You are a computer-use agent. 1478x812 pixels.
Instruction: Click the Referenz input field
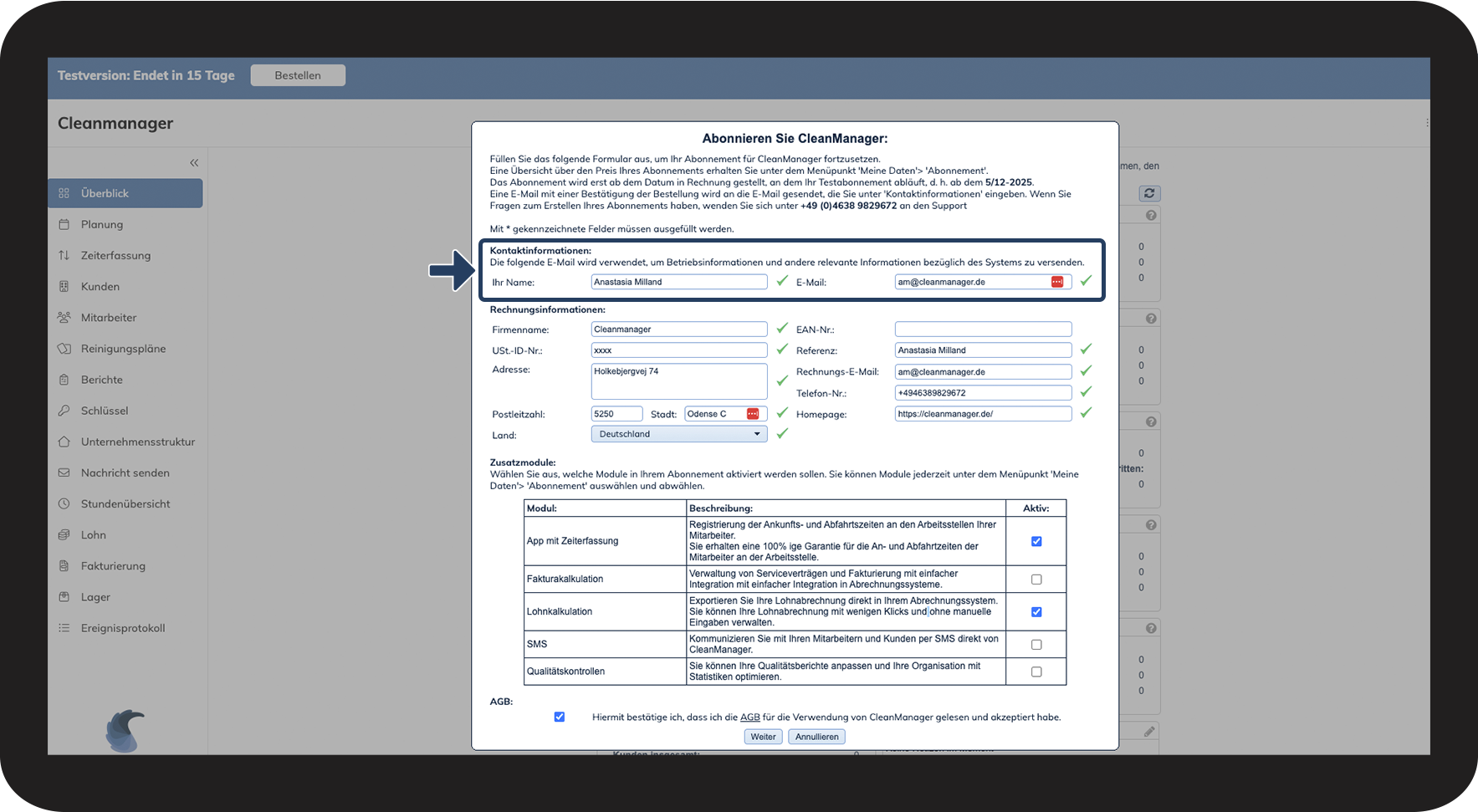pos(983,350)
